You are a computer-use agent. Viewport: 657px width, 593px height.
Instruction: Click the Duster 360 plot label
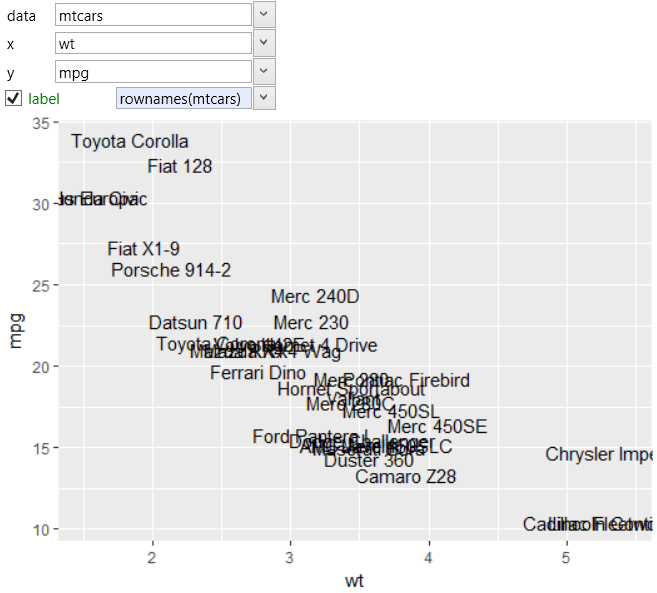[x=369, y=461]
